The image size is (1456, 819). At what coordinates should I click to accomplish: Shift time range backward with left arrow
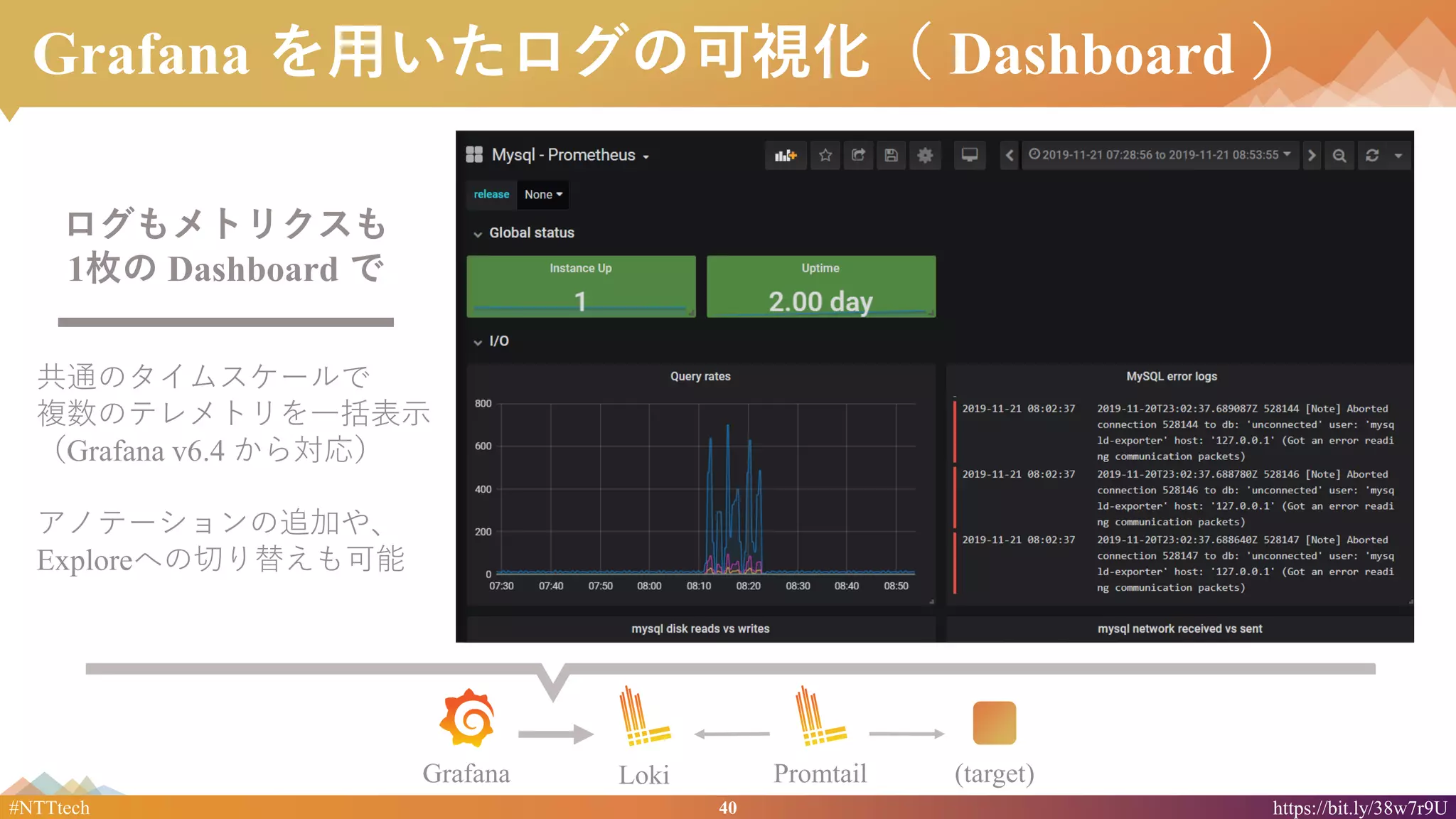click(1010, 155)
